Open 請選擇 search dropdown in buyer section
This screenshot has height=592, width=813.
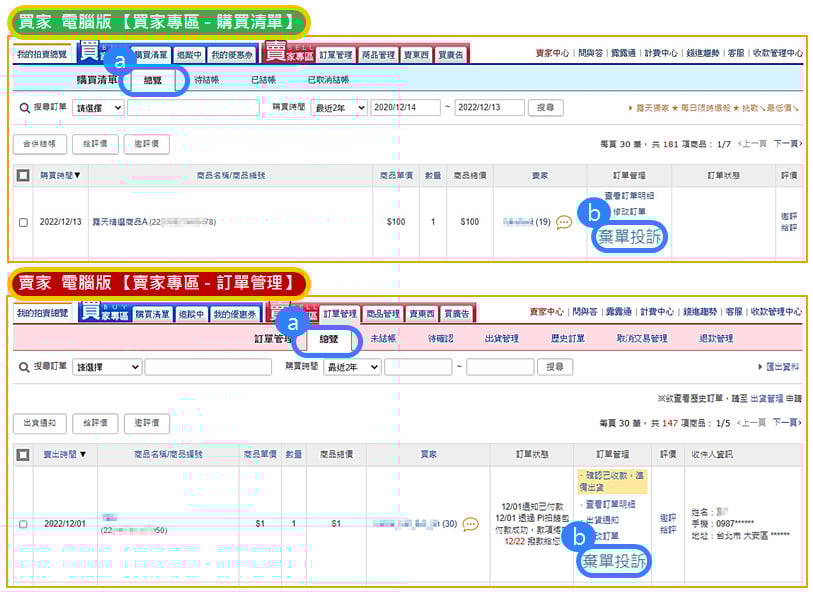(x=98, y=107)
